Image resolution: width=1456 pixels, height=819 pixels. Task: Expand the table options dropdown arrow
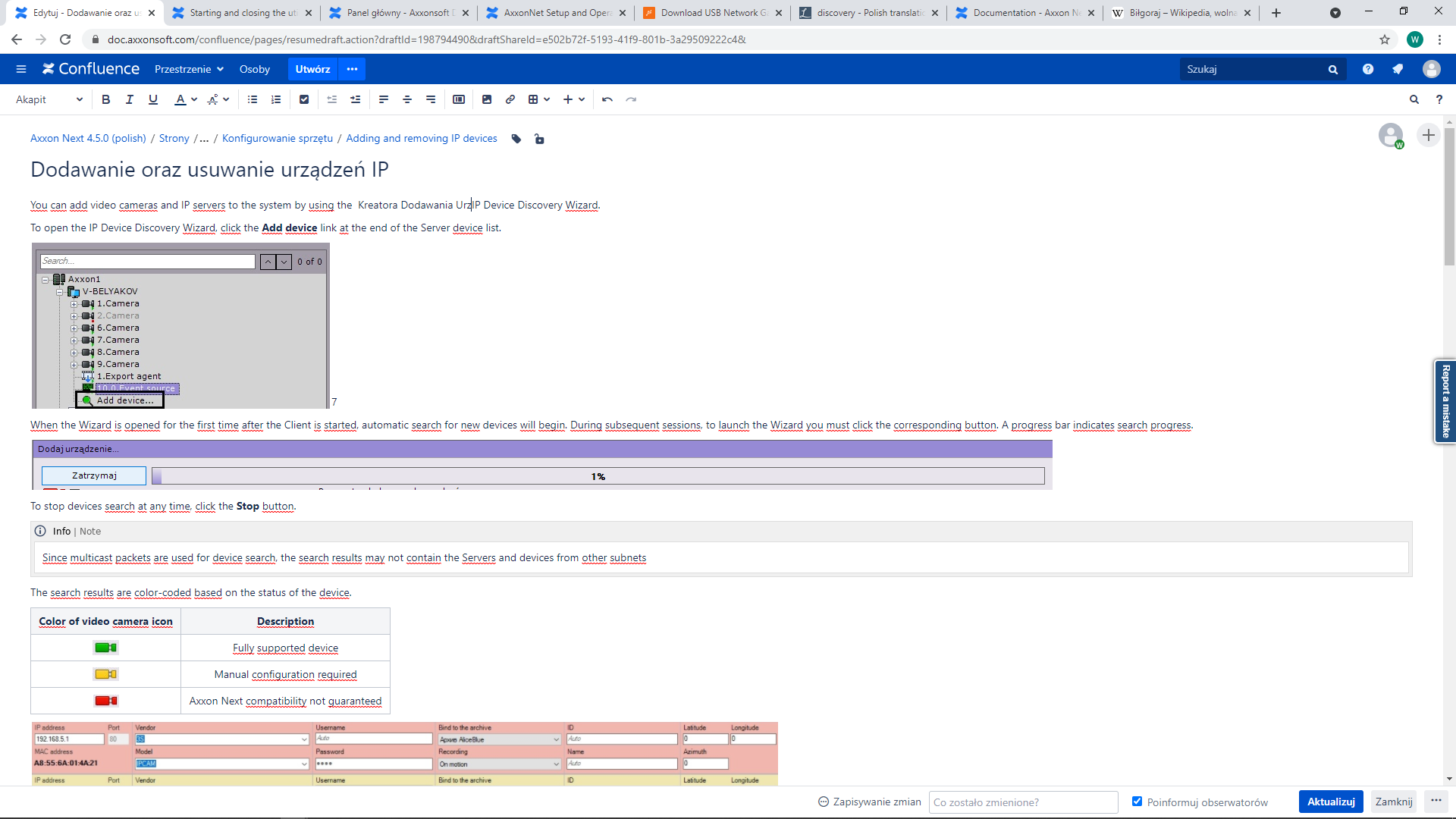point(547,99)
